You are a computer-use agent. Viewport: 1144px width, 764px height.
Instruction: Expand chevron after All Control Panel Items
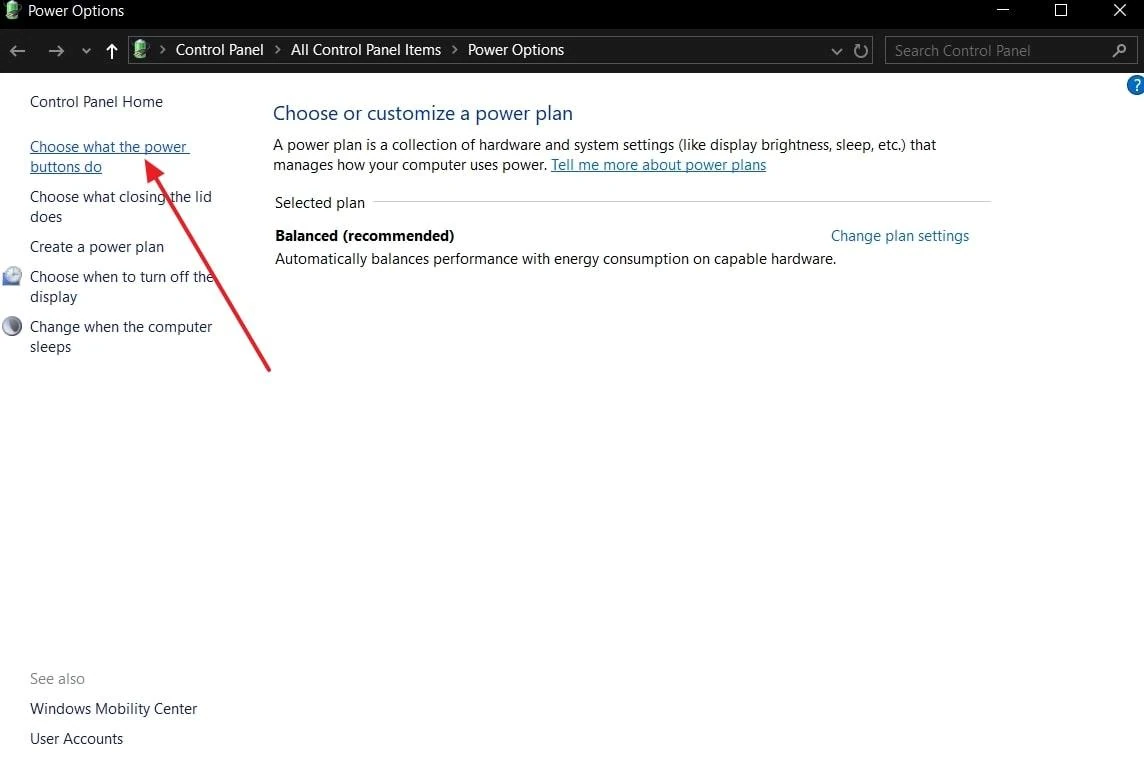454,50
